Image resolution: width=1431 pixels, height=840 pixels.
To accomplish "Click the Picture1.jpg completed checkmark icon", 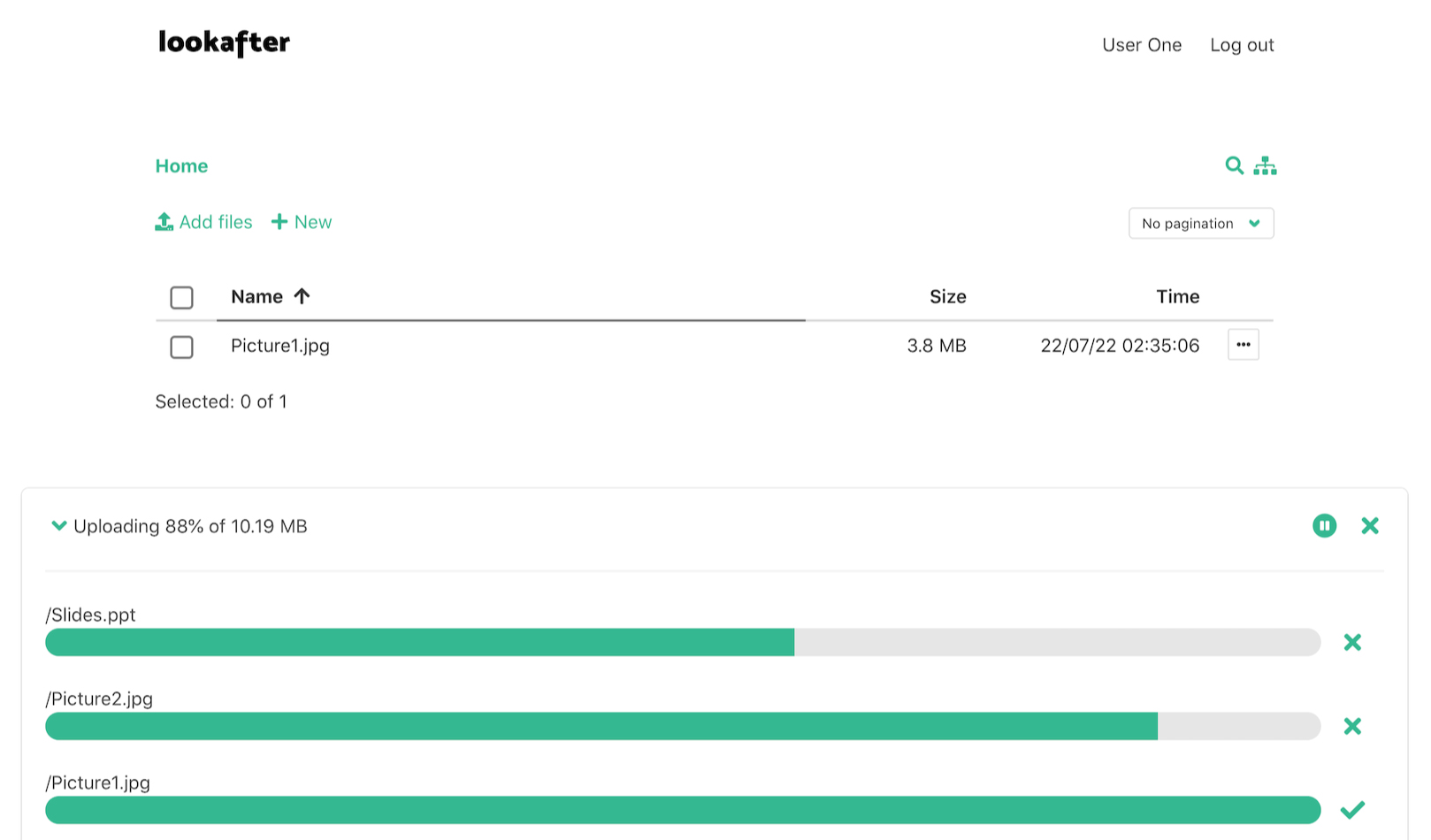I will [1352, 810].
